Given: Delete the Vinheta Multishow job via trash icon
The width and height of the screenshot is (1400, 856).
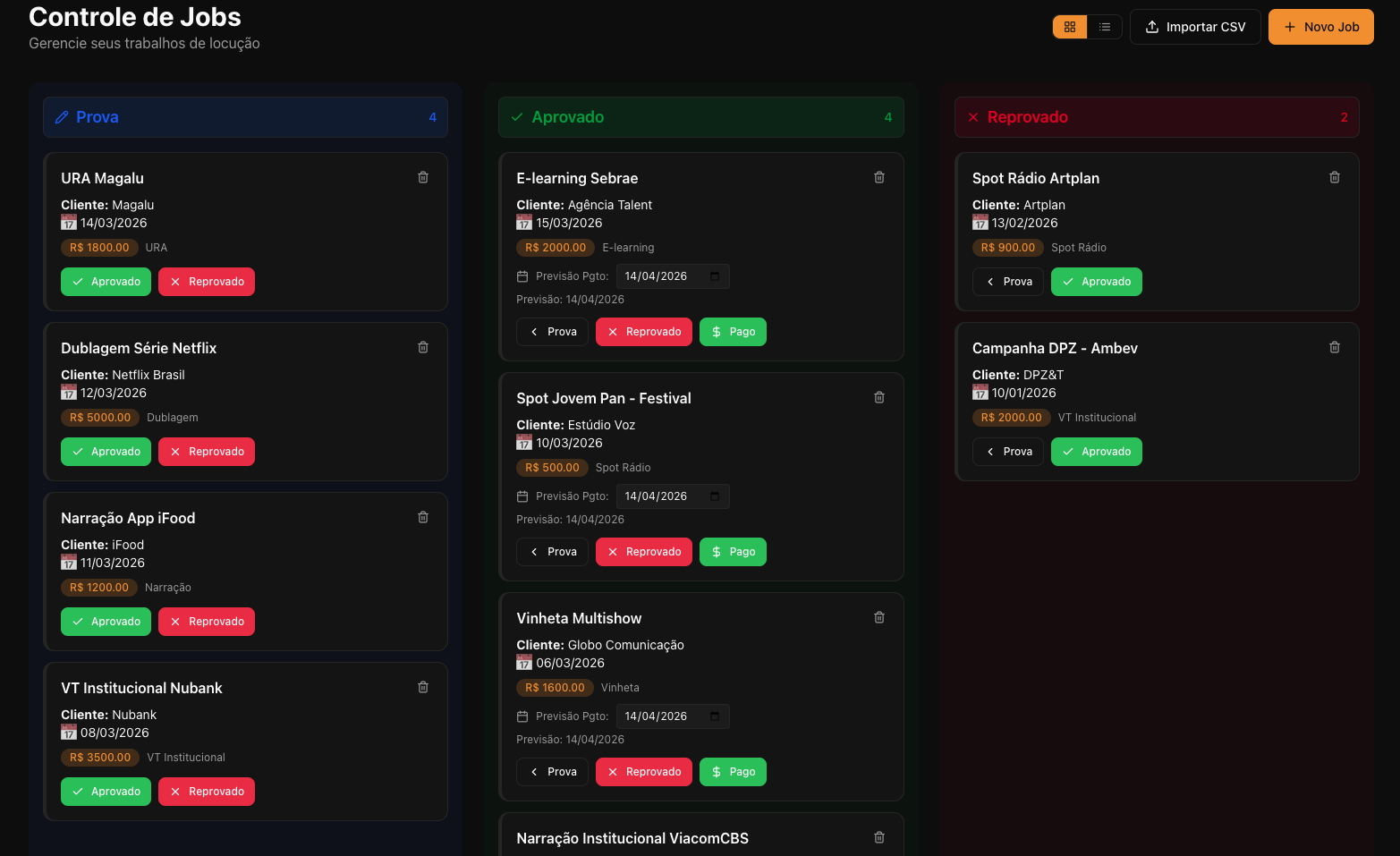Looking at the screenshot, I should coord(878,617).
